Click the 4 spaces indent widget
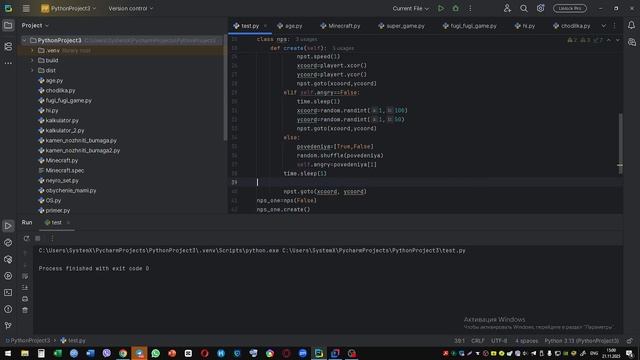 (526, 340)
